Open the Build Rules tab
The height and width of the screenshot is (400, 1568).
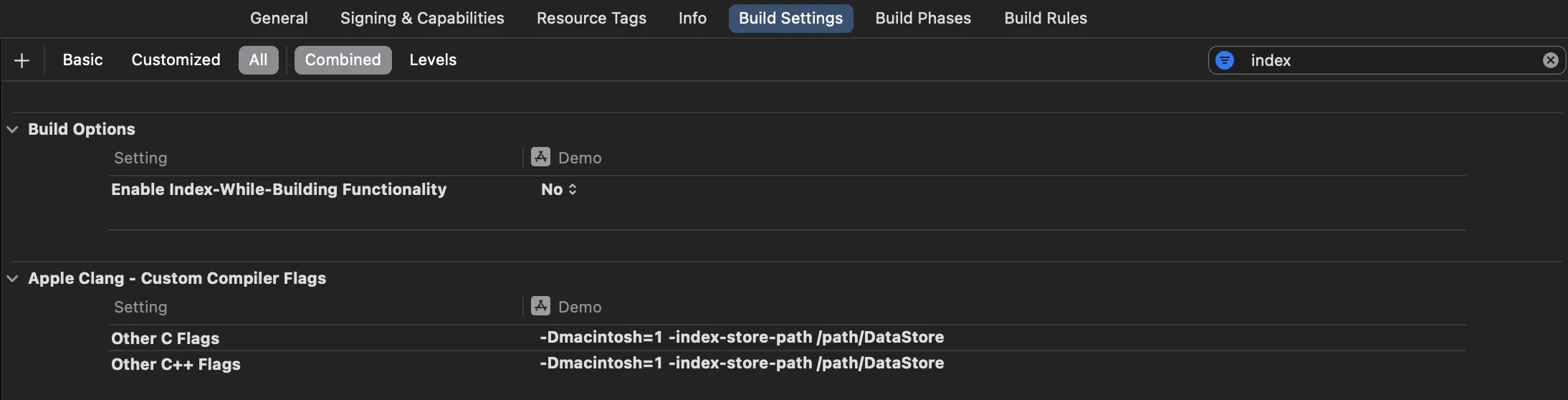pos(1046,19)
